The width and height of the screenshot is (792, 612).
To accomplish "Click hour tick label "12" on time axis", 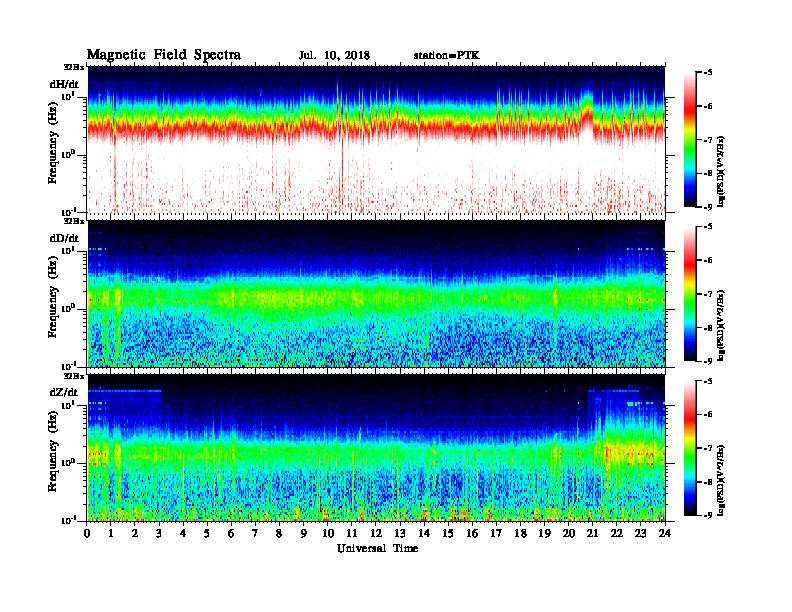I will [x=376, y=533].
